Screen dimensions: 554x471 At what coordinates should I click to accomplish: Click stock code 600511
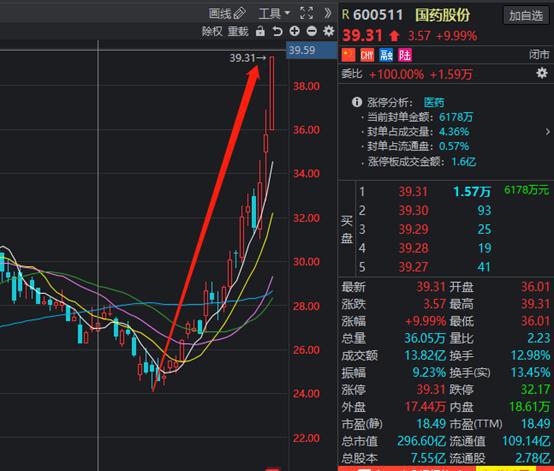(378, 15)
